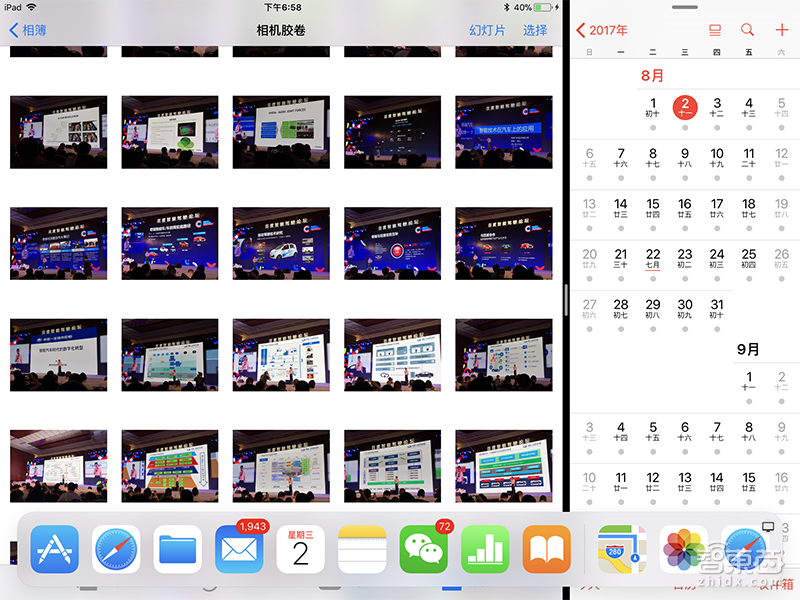
Task: Open the Stocks app from the dock
Action: (x=485, y=548)
